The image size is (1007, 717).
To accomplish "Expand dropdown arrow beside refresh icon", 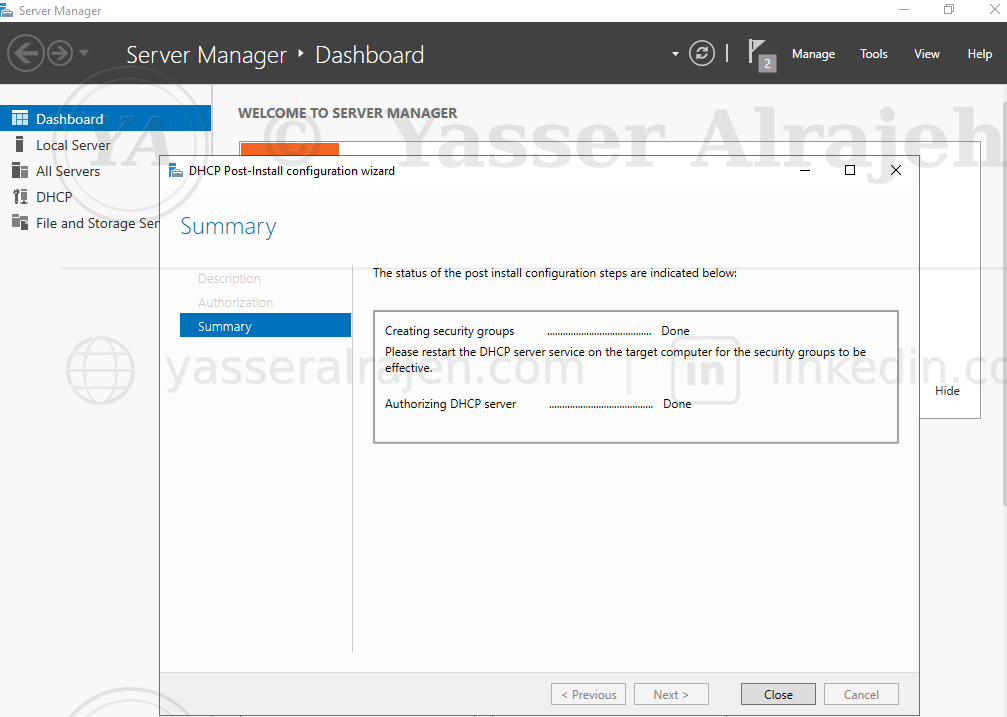I will click(675, 54).
